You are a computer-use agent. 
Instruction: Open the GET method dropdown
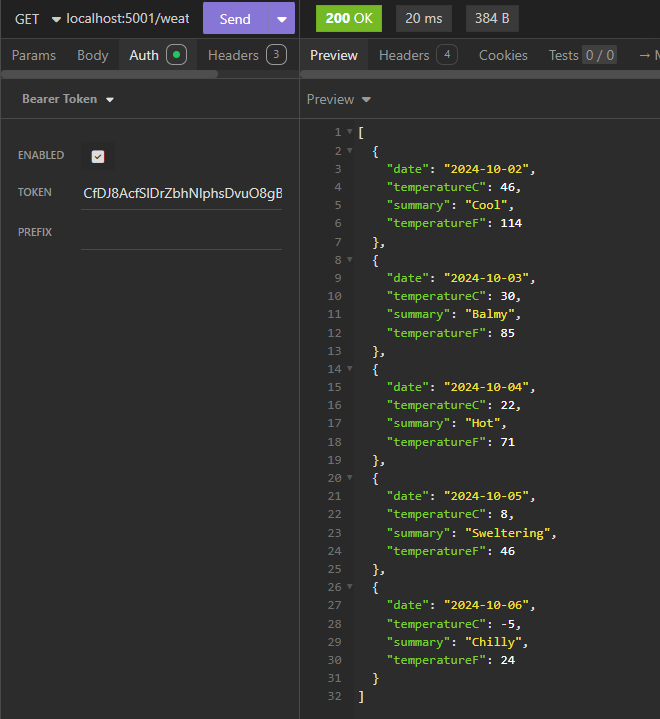coord(37,19)
